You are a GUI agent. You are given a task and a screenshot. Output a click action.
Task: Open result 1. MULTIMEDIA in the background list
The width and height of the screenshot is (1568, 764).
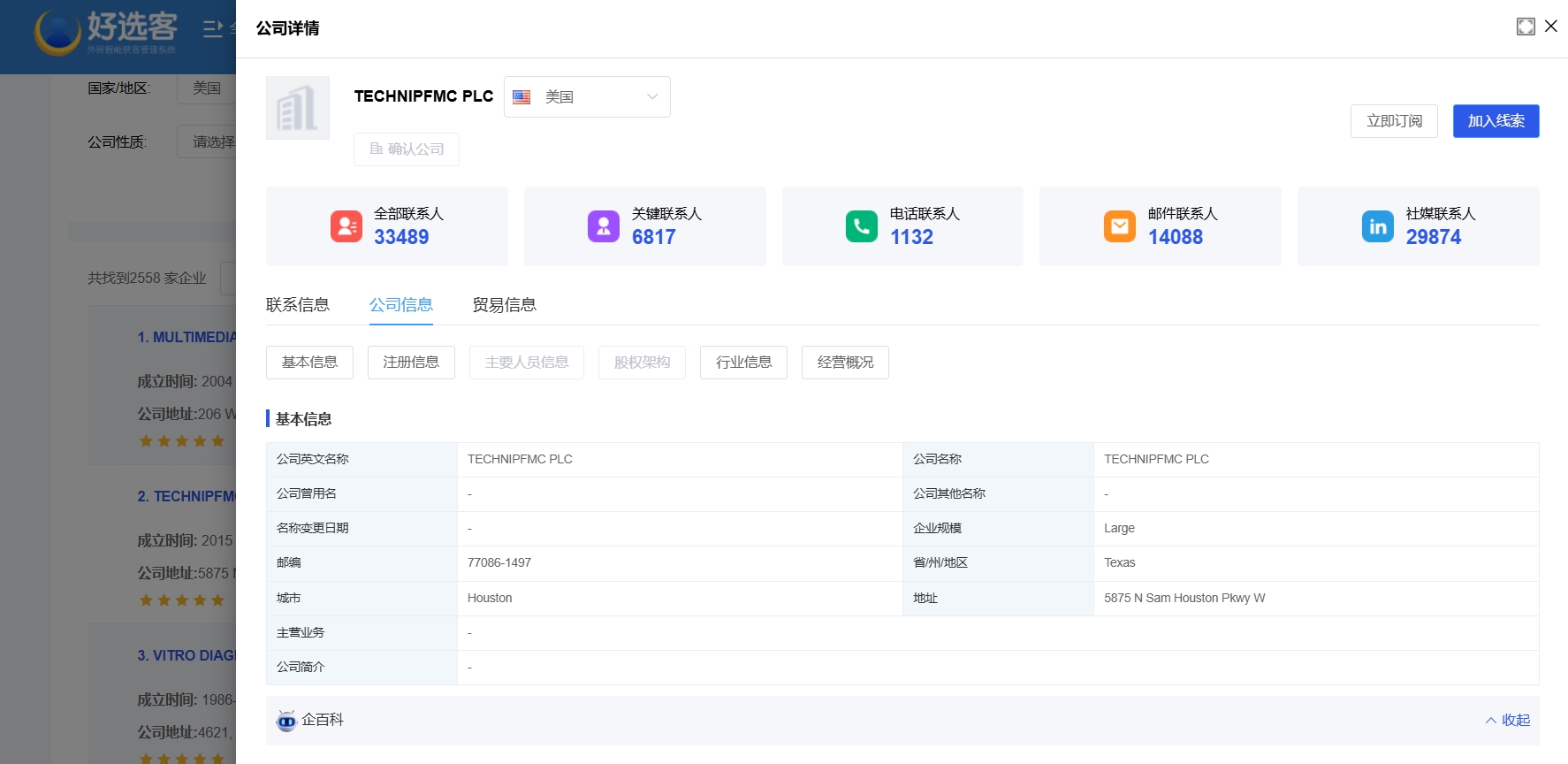click(x=186, y=337)
